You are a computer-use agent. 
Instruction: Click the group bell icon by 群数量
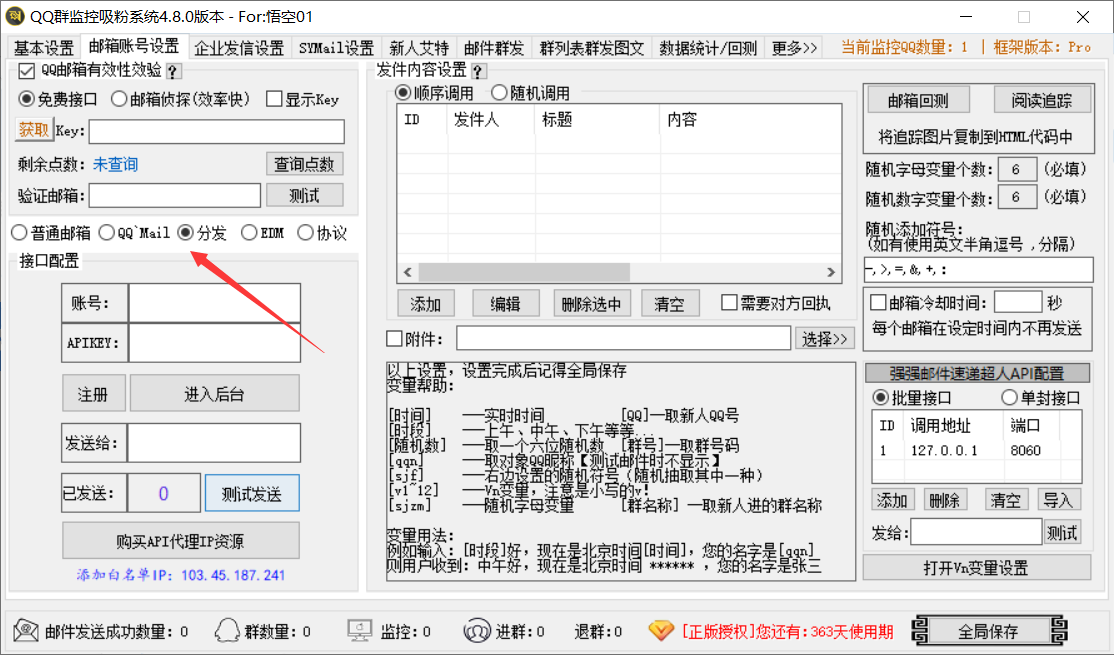pyautogui.click(x=227, y=630)
